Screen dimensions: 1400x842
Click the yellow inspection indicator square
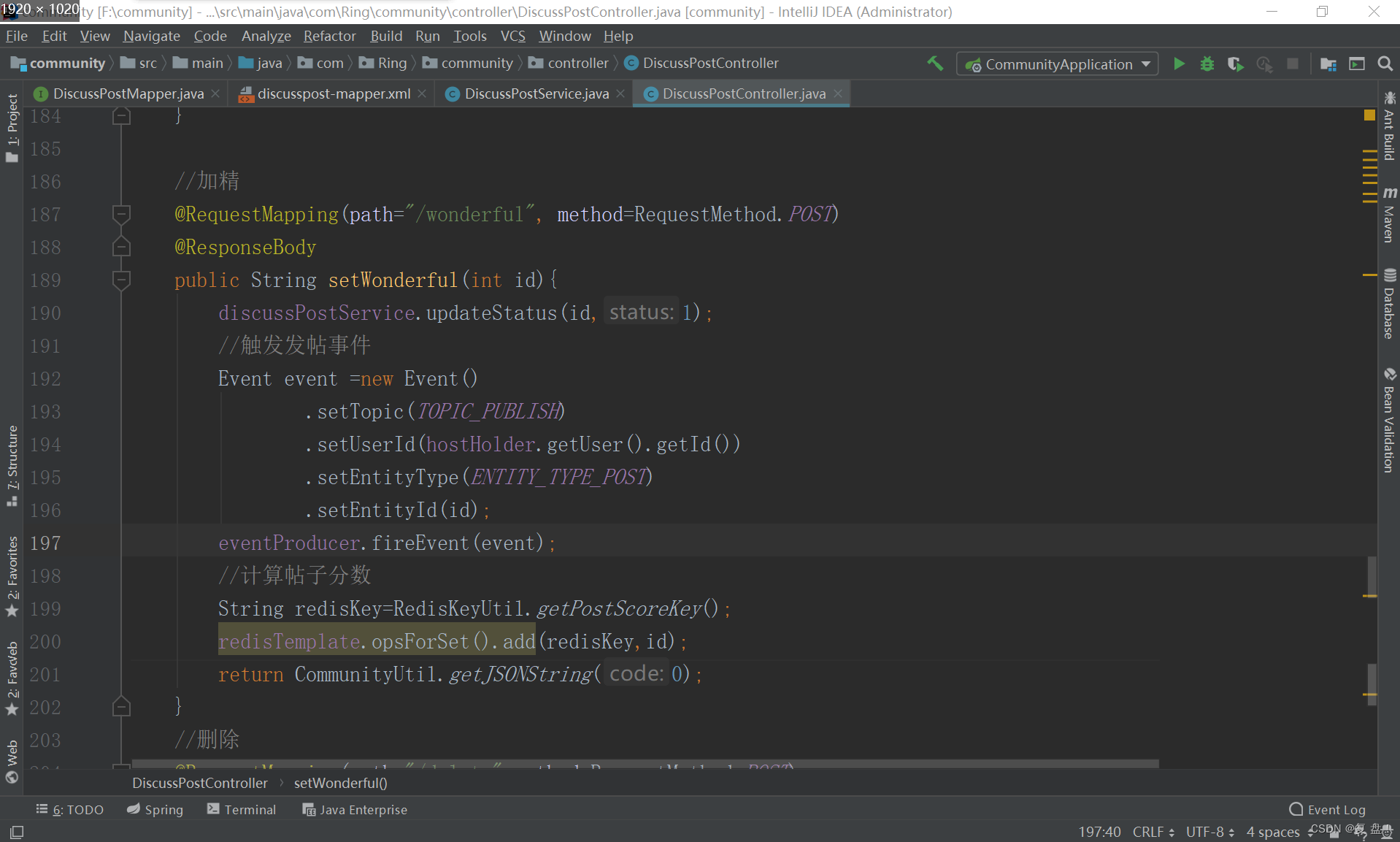pyautogui.click(x=1369, y=115)
